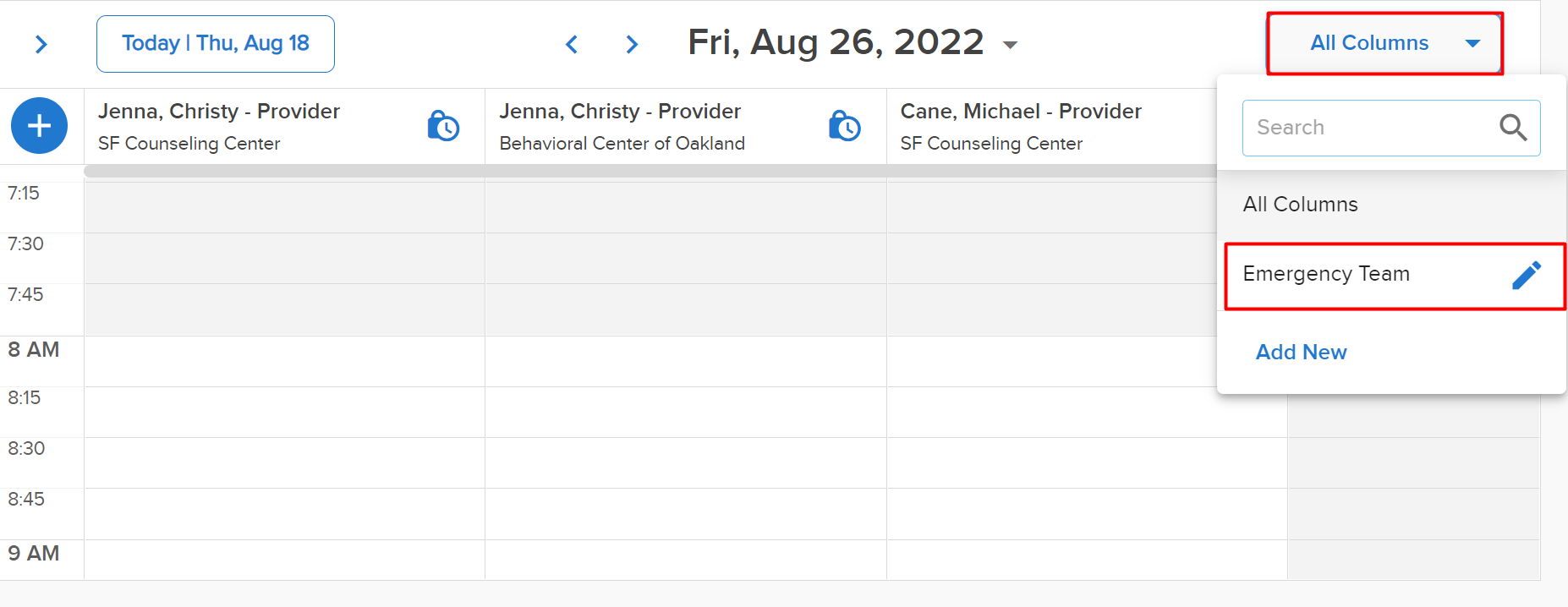Open schedule clock icon for Behavioral Center of Oakland
The height and width of the screenshot is (607, 1568).
pyautogui.click(x=844, y=126)
